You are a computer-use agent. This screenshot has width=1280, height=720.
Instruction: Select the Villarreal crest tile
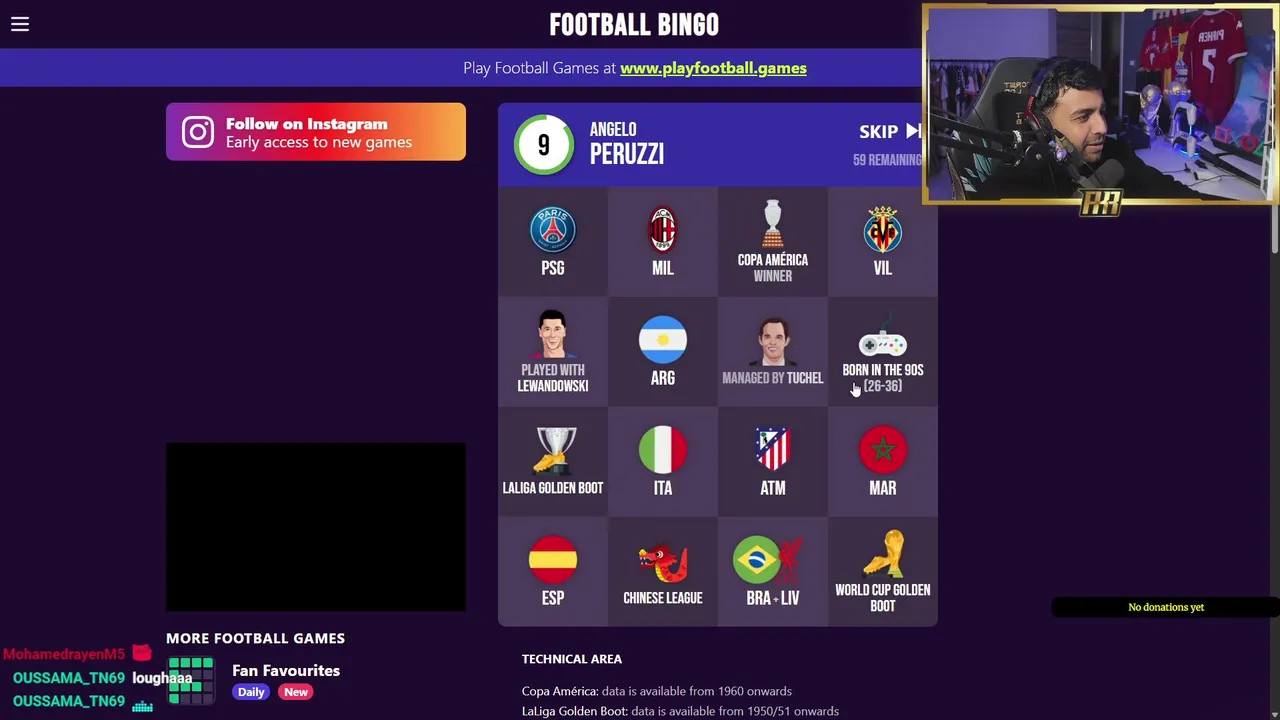click(x=883, y=241)
